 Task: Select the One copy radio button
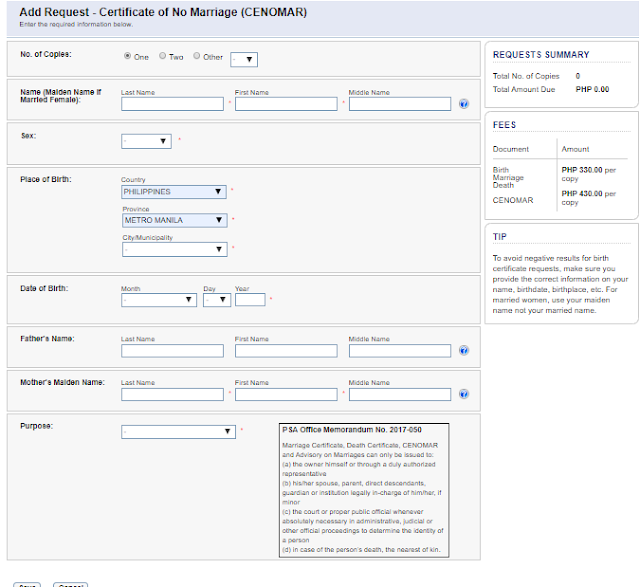(128, 57)
